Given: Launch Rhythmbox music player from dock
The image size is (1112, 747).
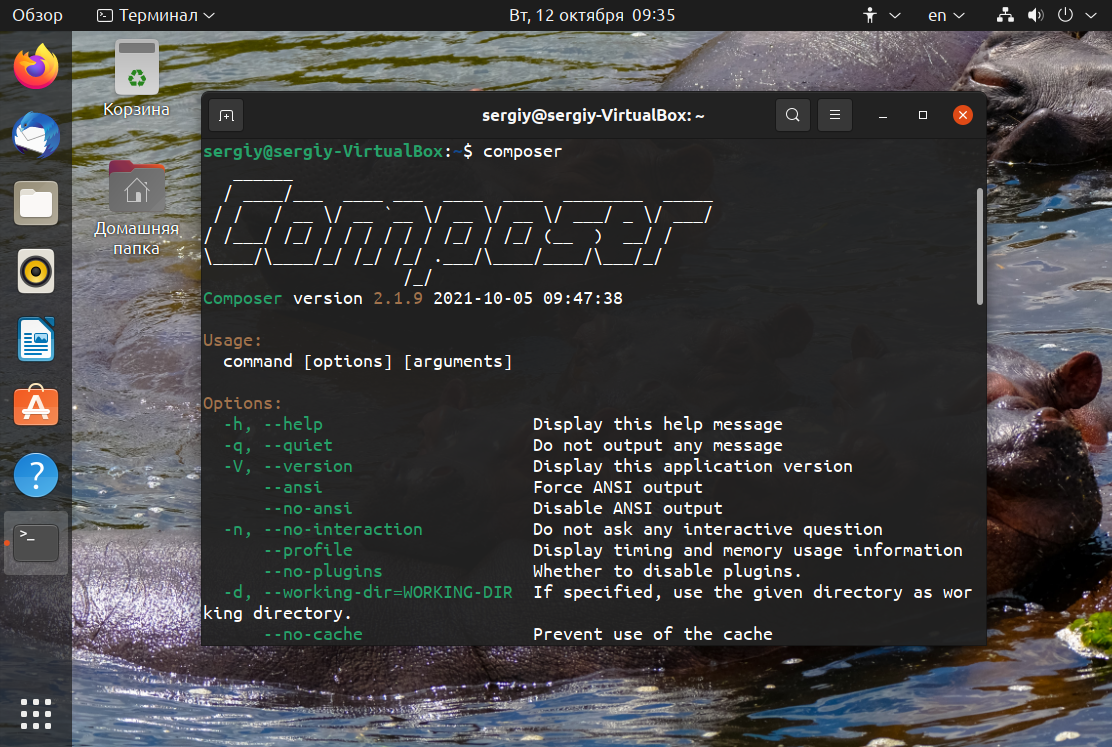Looking at the screenshot, I should 35,271.
